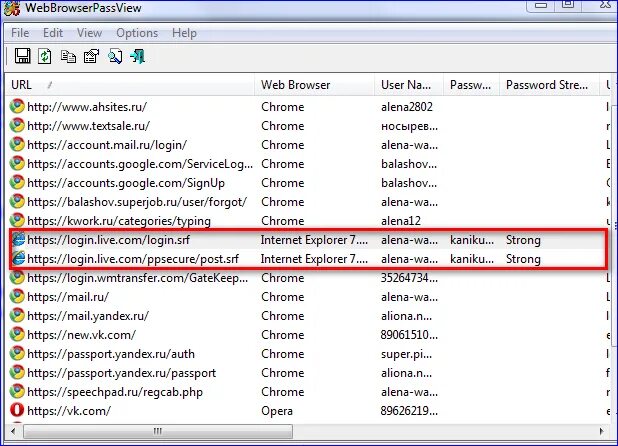
Task: Sort by the Web Browser column header
Action: [315, 85]
